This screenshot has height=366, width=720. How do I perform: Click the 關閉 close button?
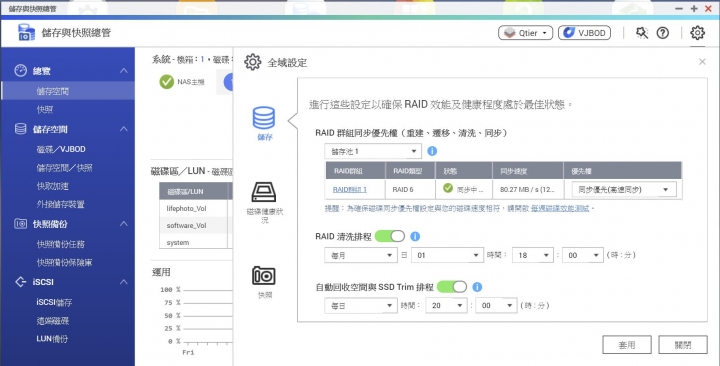pyautogui.click(x=683, y=344)
